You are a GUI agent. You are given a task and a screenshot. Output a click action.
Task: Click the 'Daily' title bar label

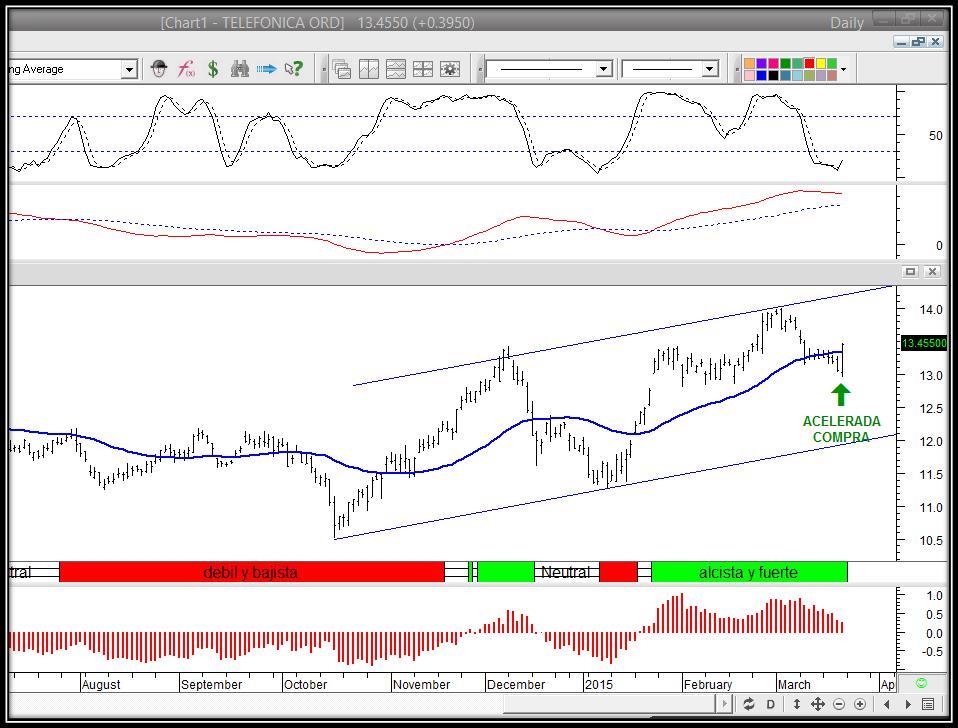click(847, 23)
